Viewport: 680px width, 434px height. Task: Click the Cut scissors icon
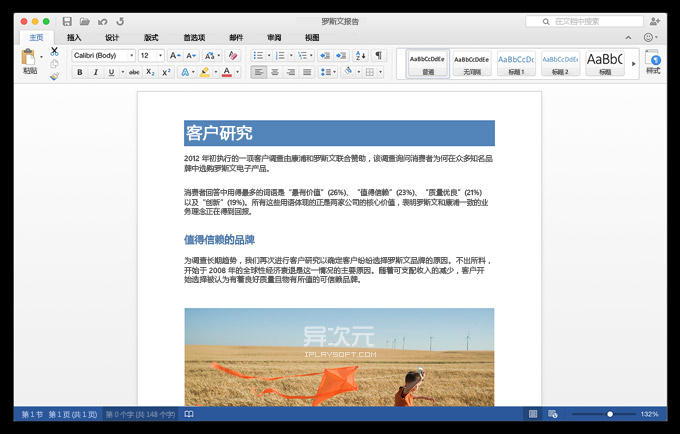click(x=54, y=51)
